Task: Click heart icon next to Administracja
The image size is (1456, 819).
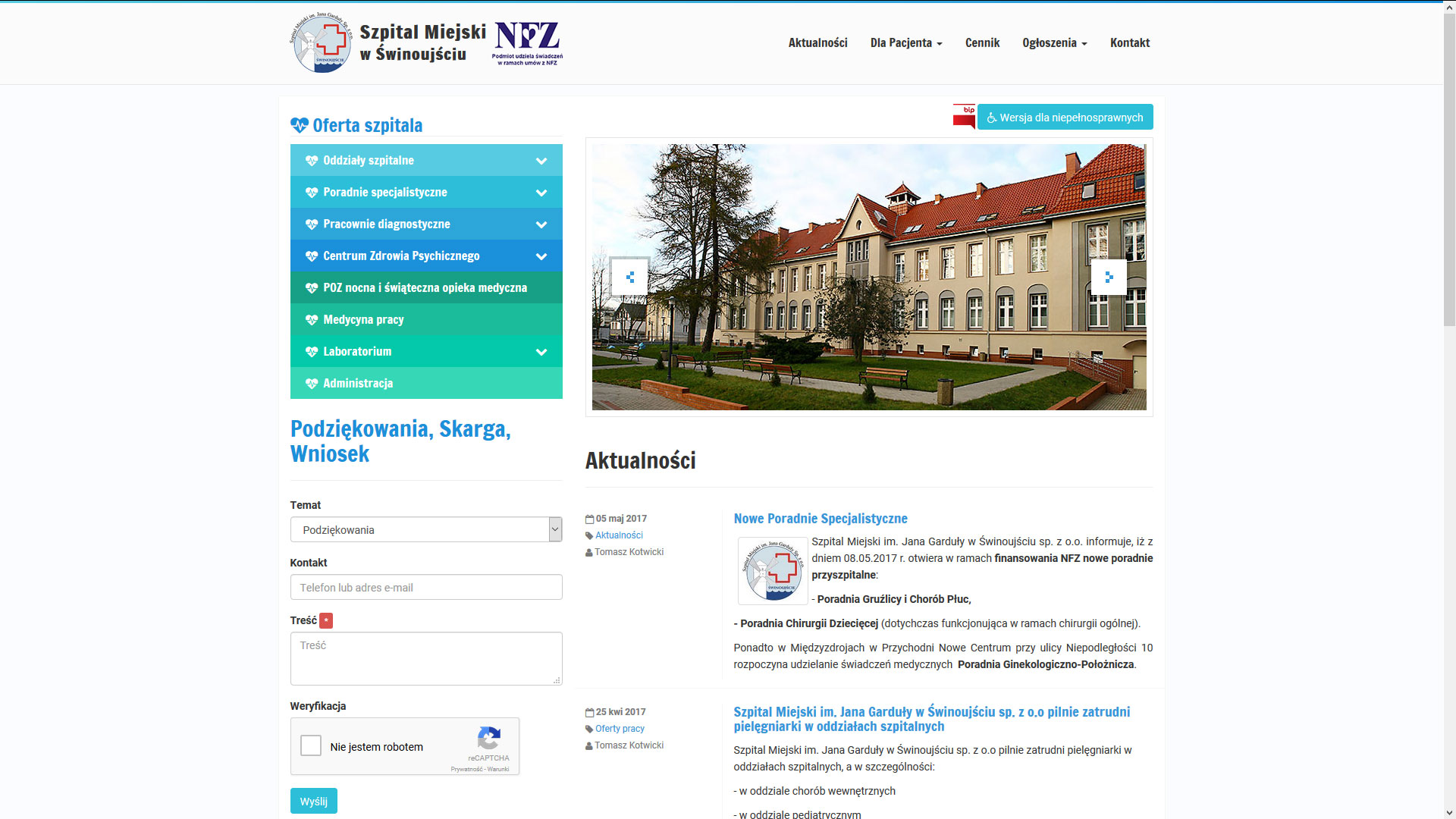Action: click(311, 384)
